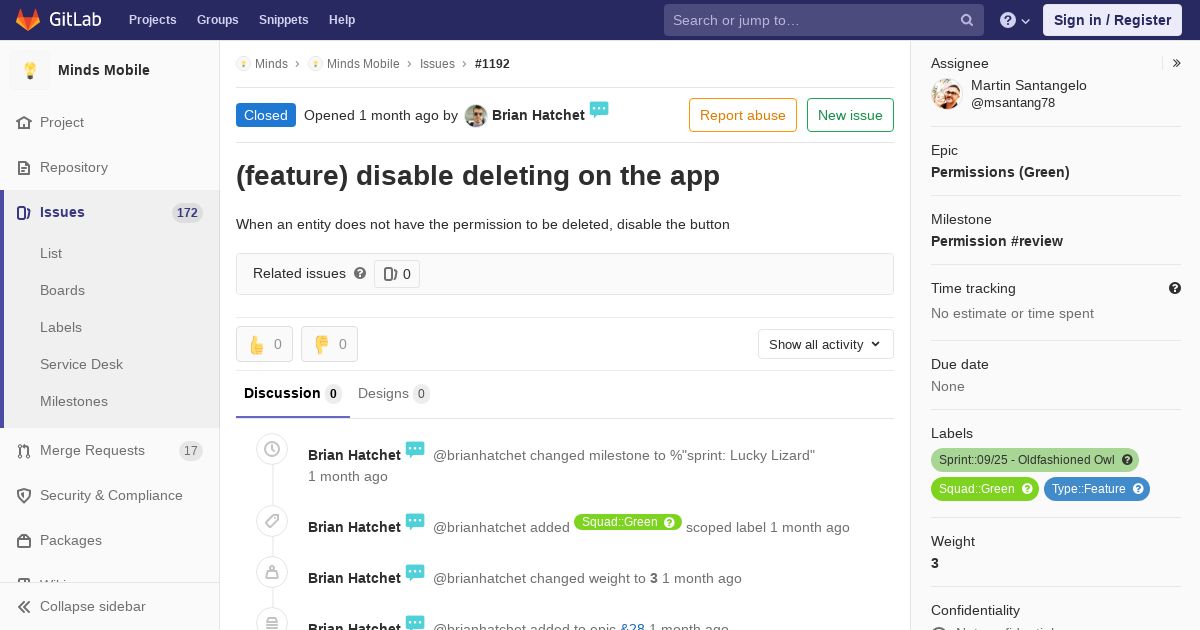Click help icon on Sprint::09/25 label
This screenshot has height=630, width=1200.
(1127, 460)
